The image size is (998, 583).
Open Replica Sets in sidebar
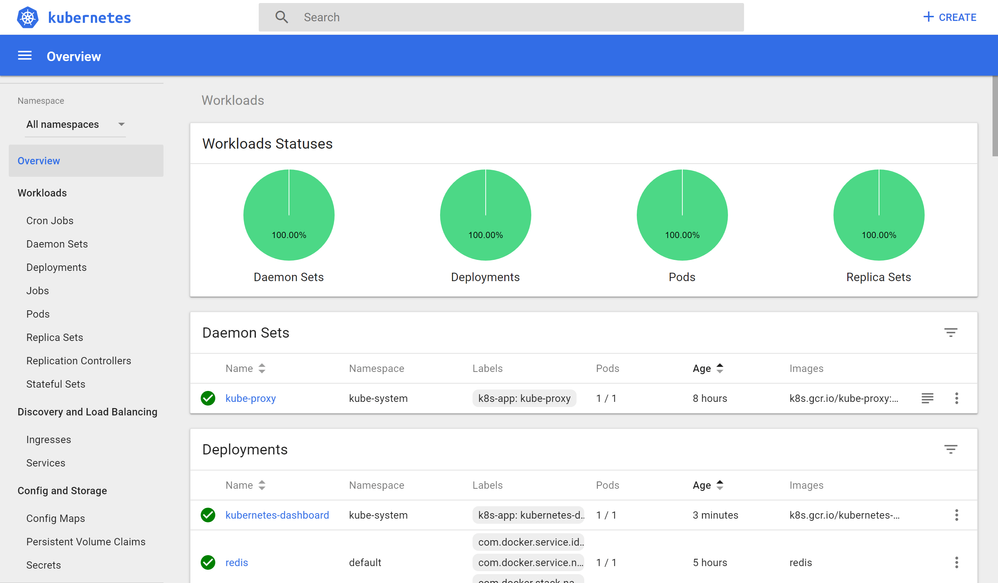pyautogui.click(x=55, y=337)
